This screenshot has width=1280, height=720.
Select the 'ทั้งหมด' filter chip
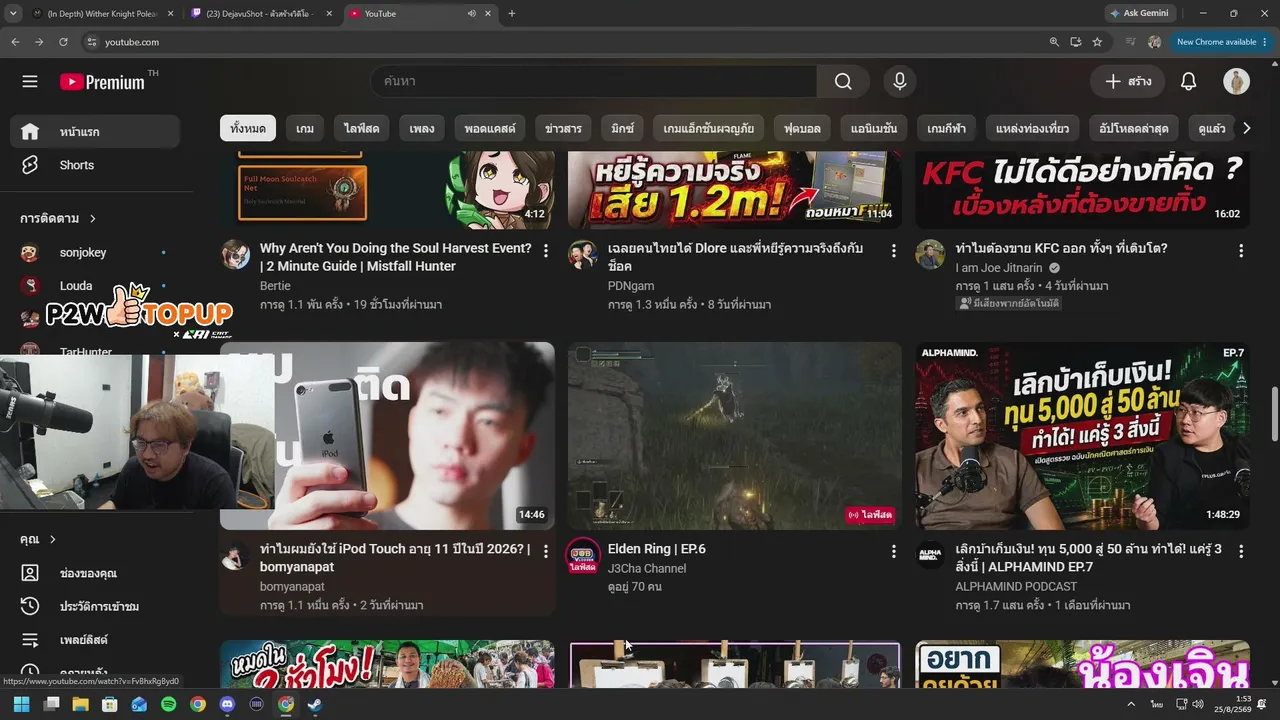248,129
